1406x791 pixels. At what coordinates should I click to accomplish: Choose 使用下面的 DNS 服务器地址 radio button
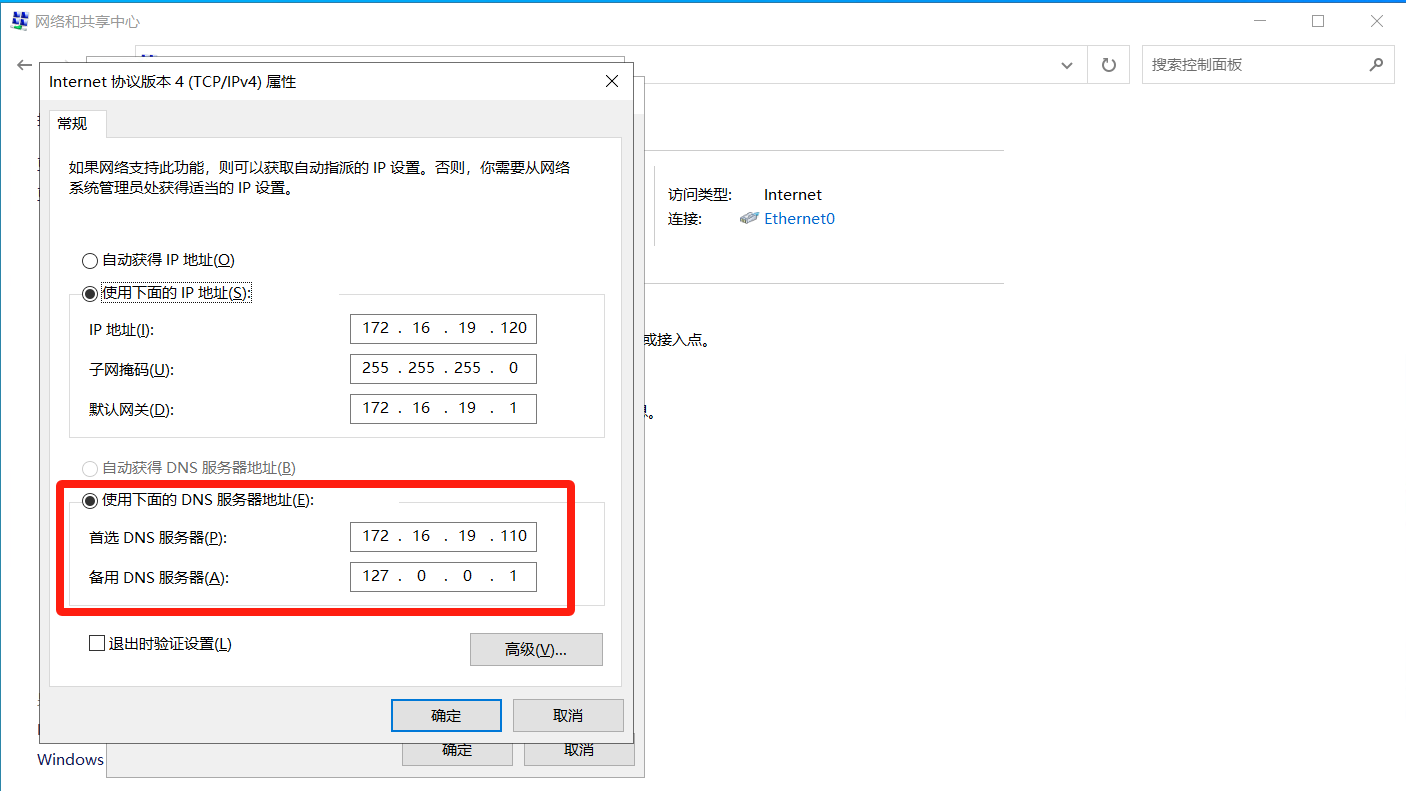point(90,500)
